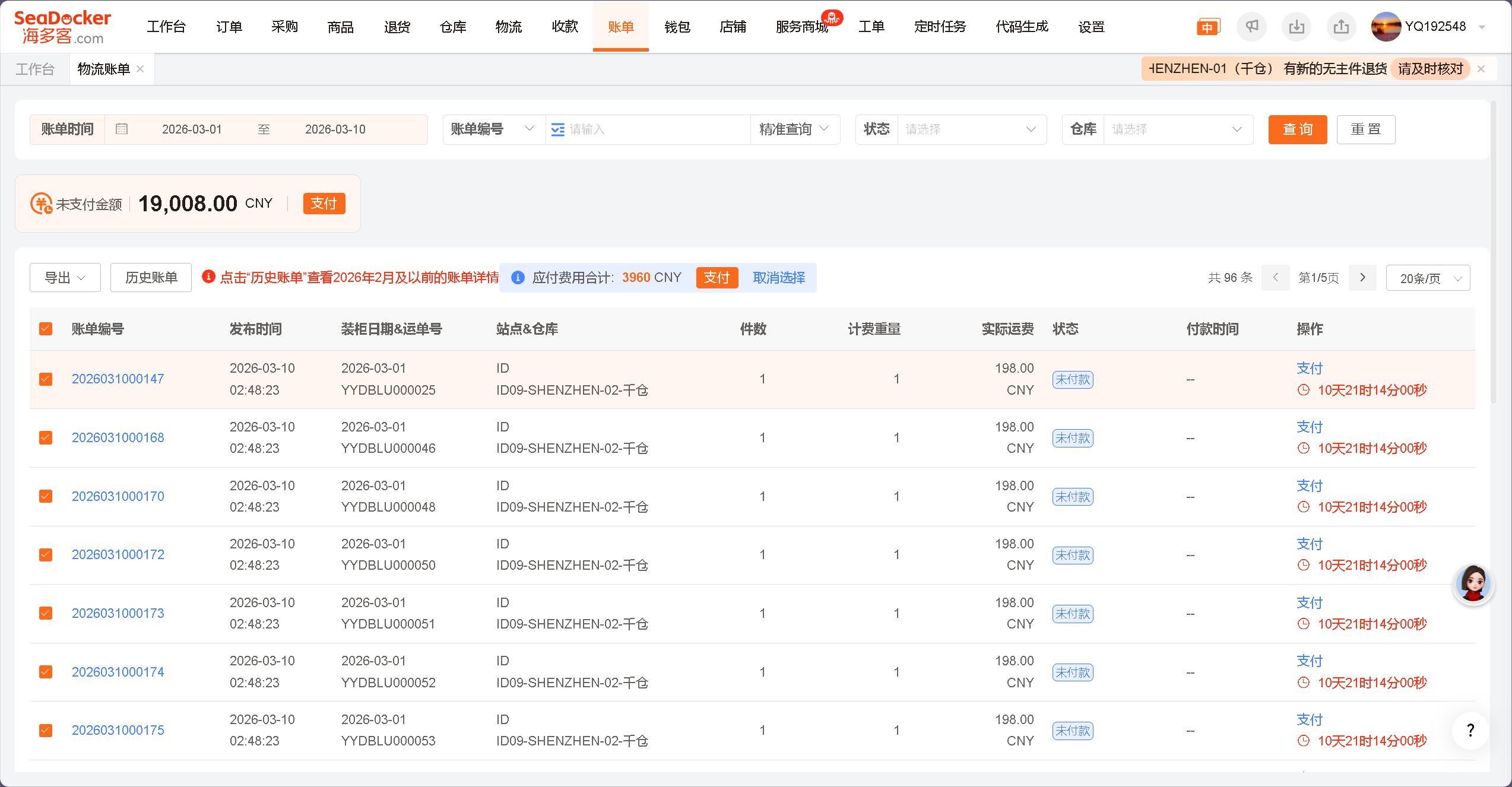Click the megaphone announcements icon

click(x=1251, y=27)
